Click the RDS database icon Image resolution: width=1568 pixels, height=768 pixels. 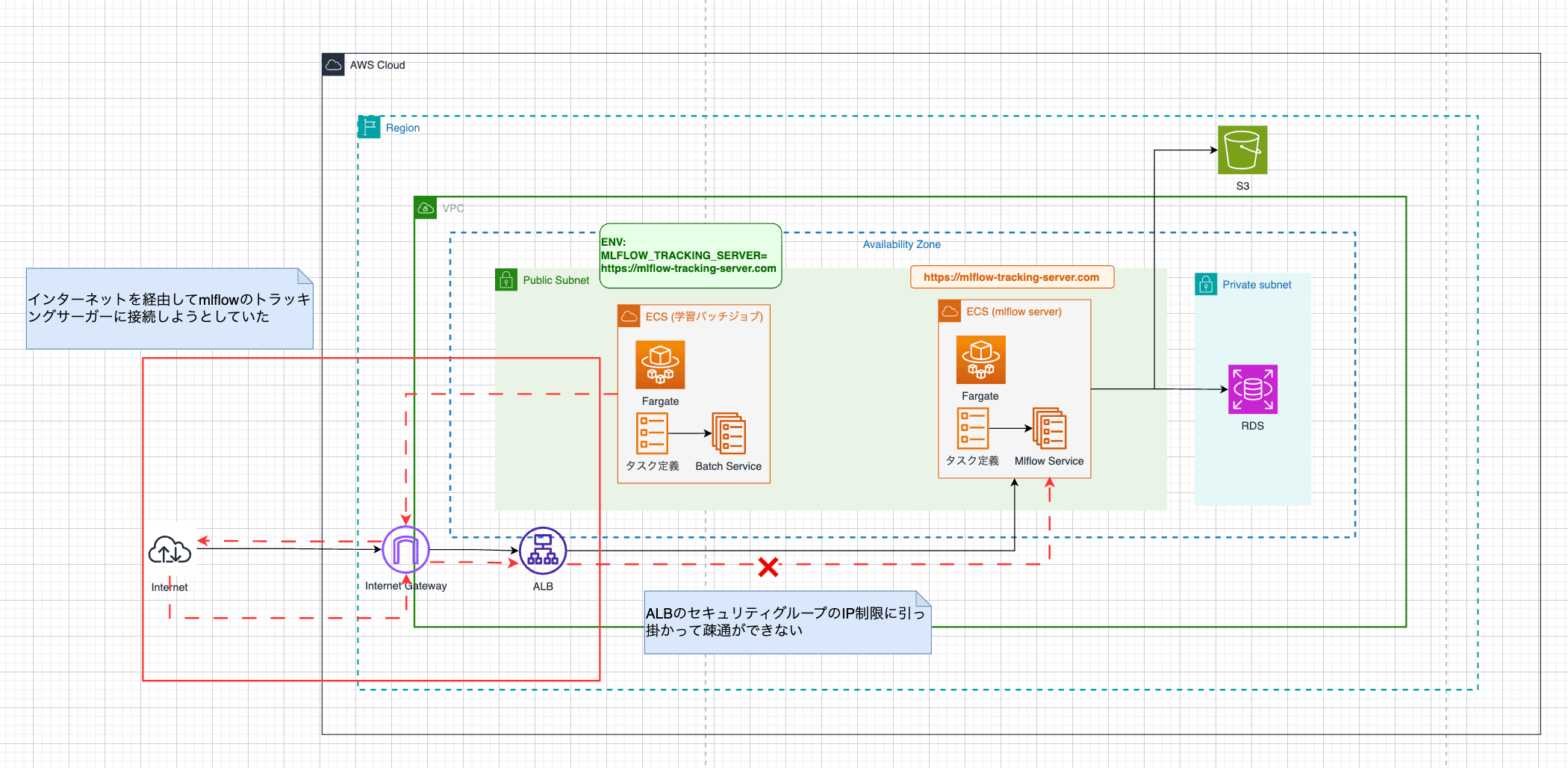click(1252, 389)
